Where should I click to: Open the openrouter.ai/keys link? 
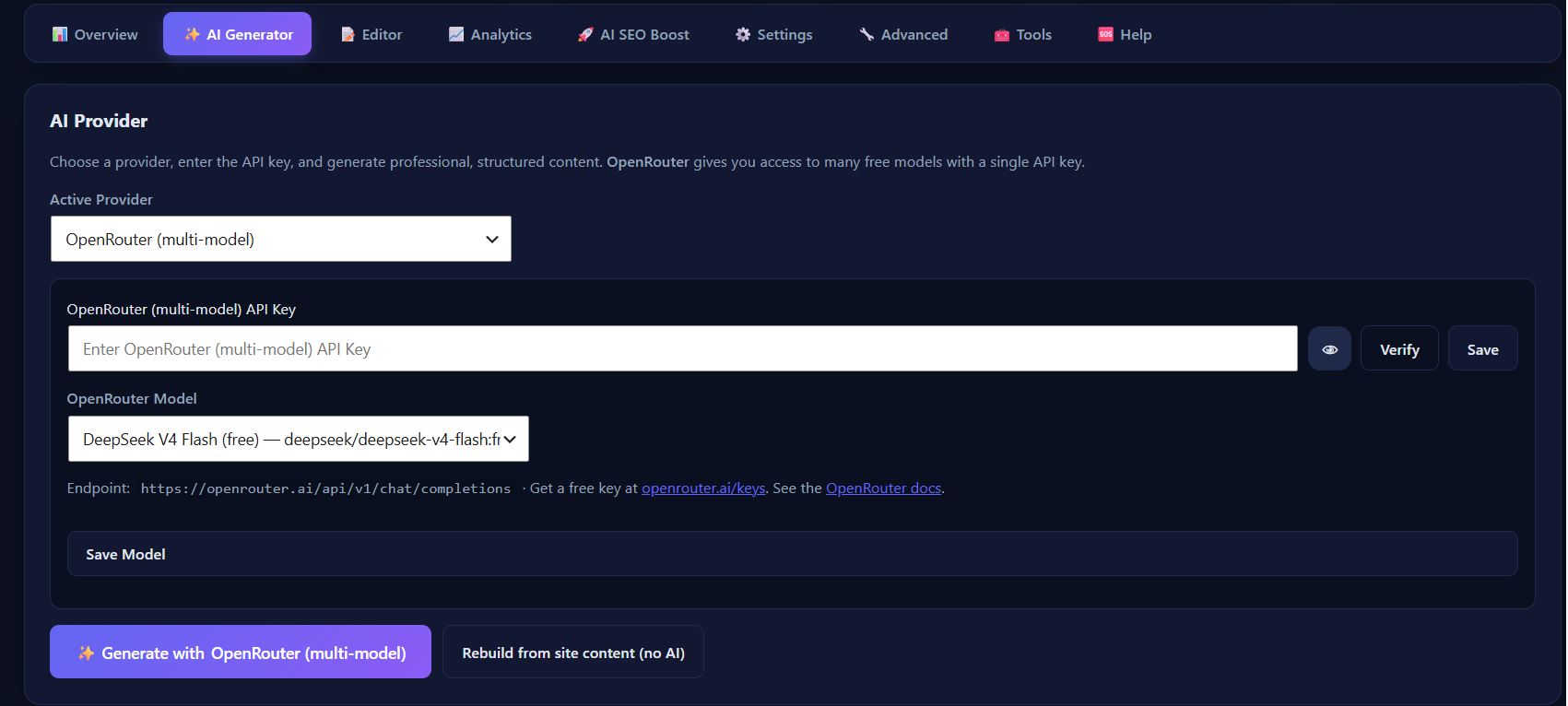click(x=703, y=488)
